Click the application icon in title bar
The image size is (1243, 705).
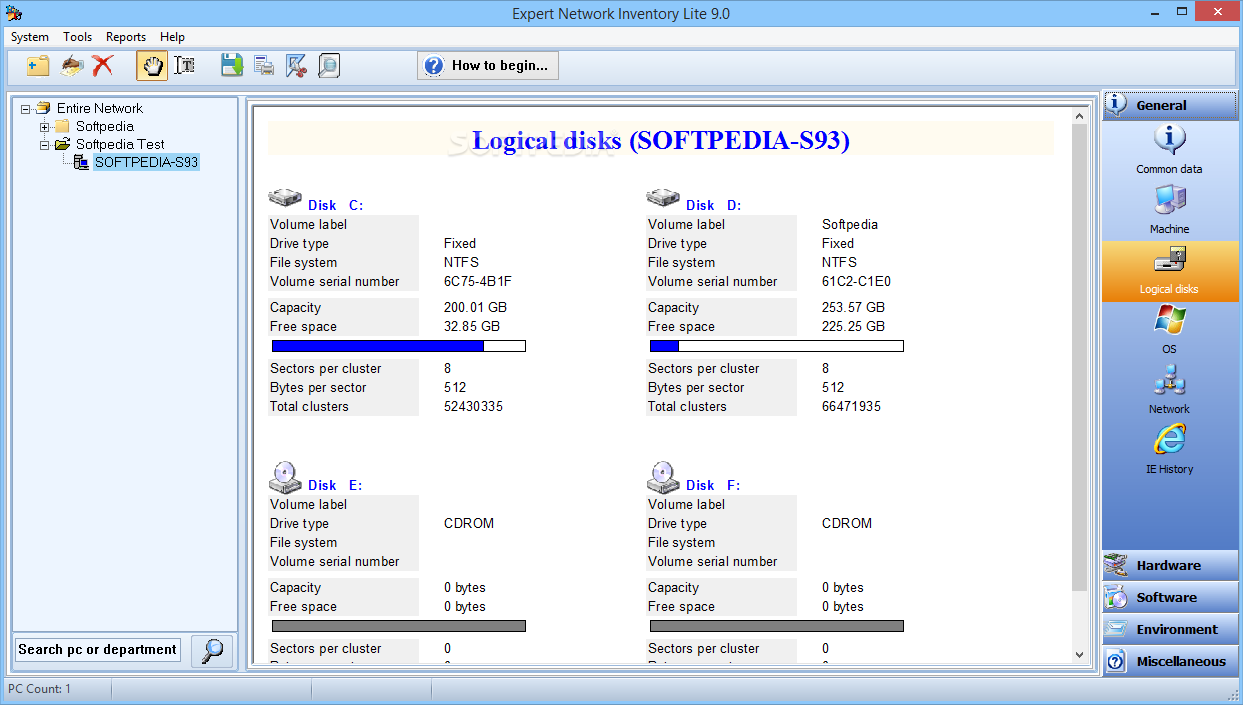(x=14, y=13)
